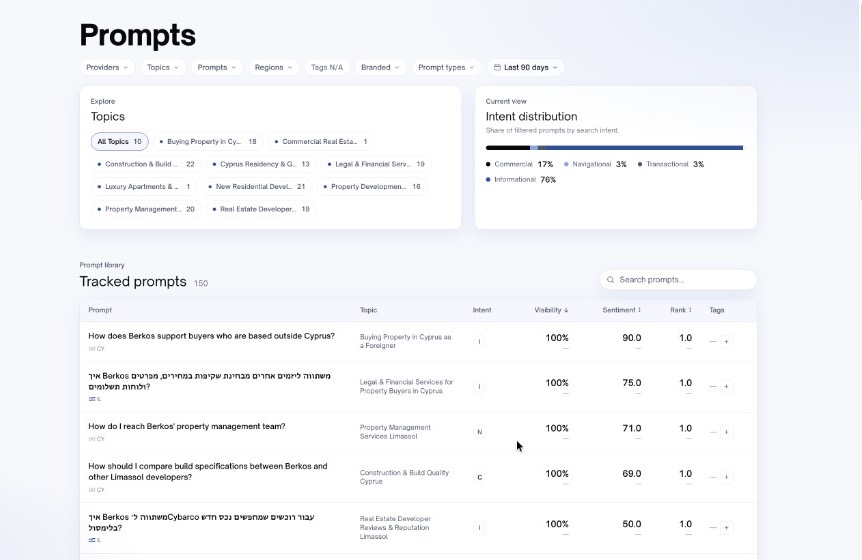Click intent badge N in Property Management row
862x560 pixels.
click(479, 432)
